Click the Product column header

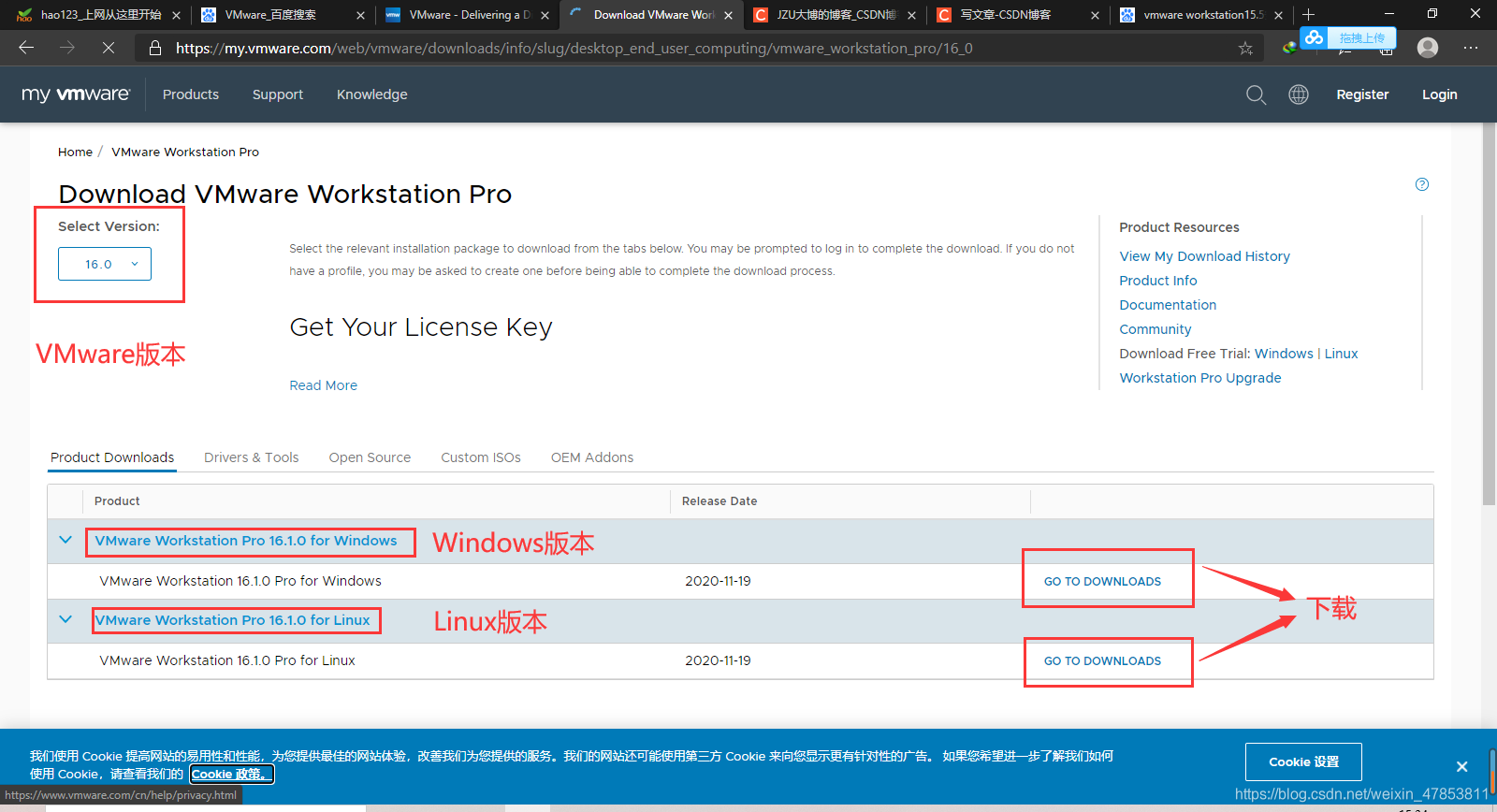tap(117, 501)
